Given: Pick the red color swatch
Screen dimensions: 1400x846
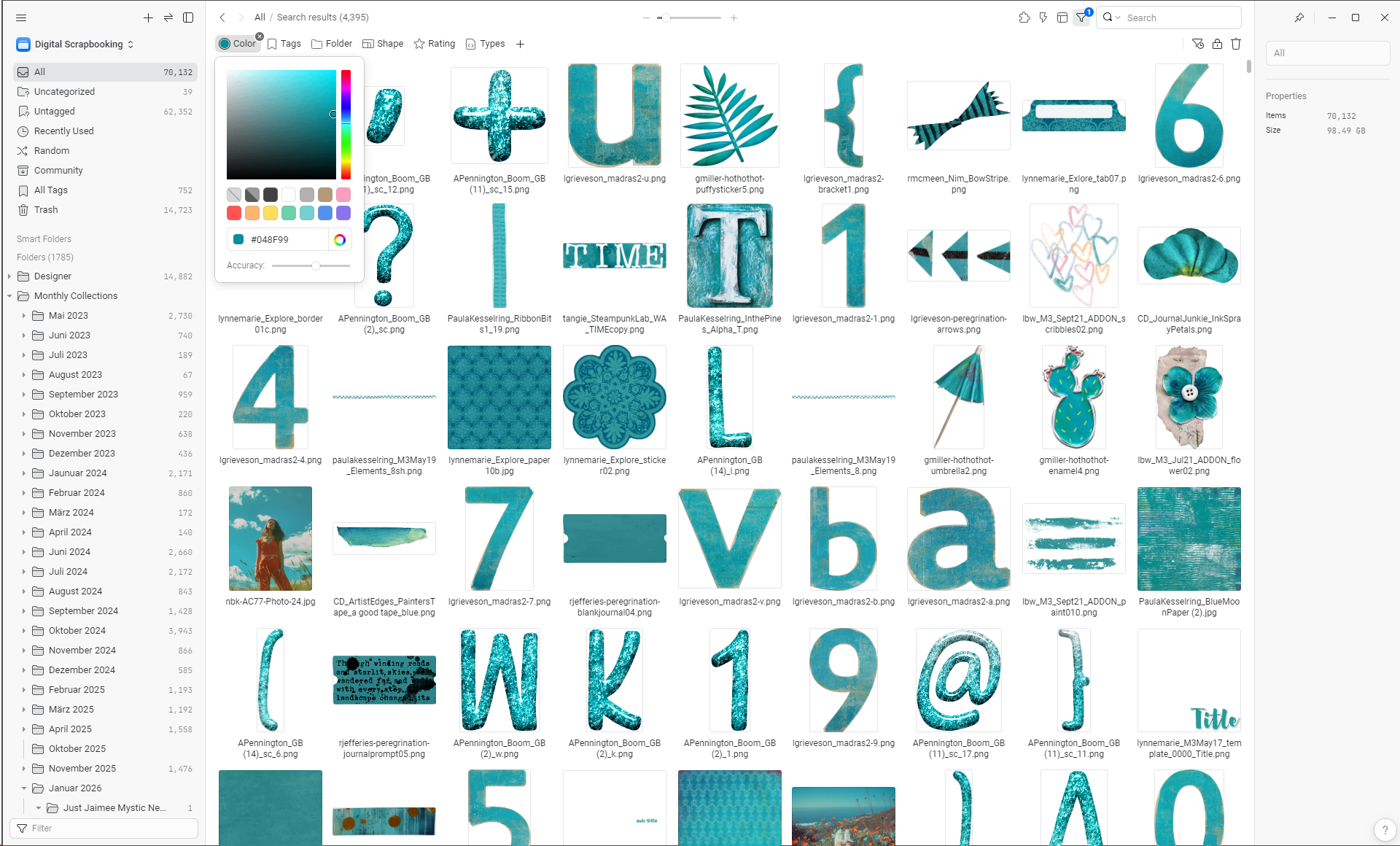Looking at the screenshot, I should coord(234,213).
